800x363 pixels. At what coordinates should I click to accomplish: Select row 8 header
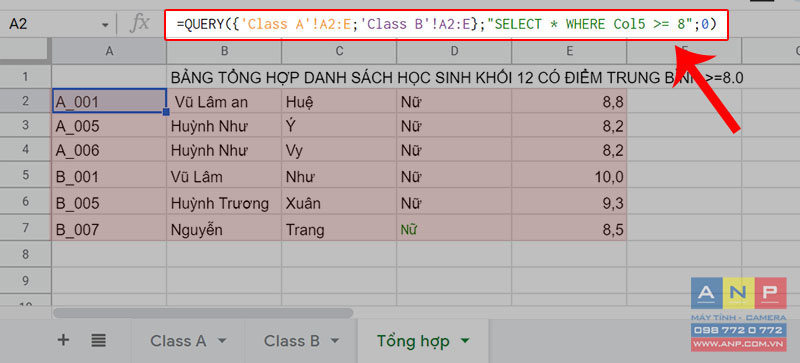pyautogui.click(x=26, y=254)
